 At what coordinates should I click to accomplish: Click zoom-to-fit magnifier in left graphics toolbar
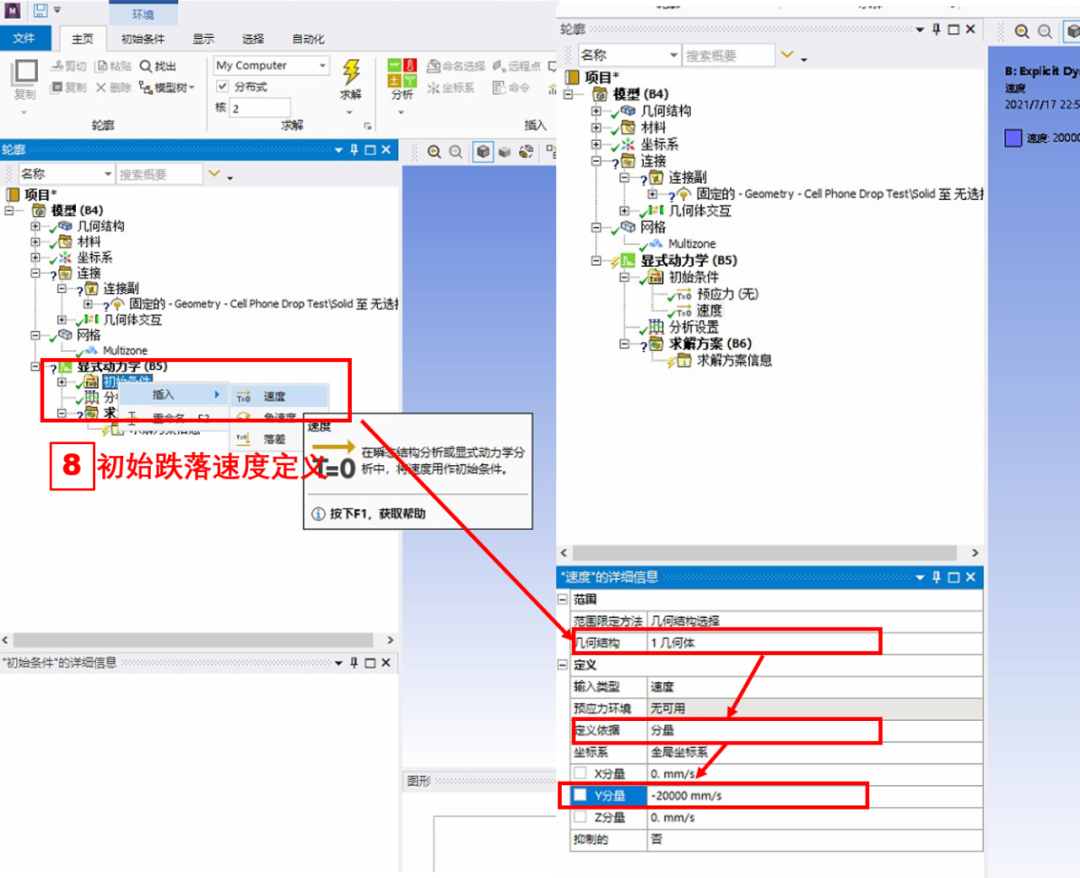(x=434, y=151)
